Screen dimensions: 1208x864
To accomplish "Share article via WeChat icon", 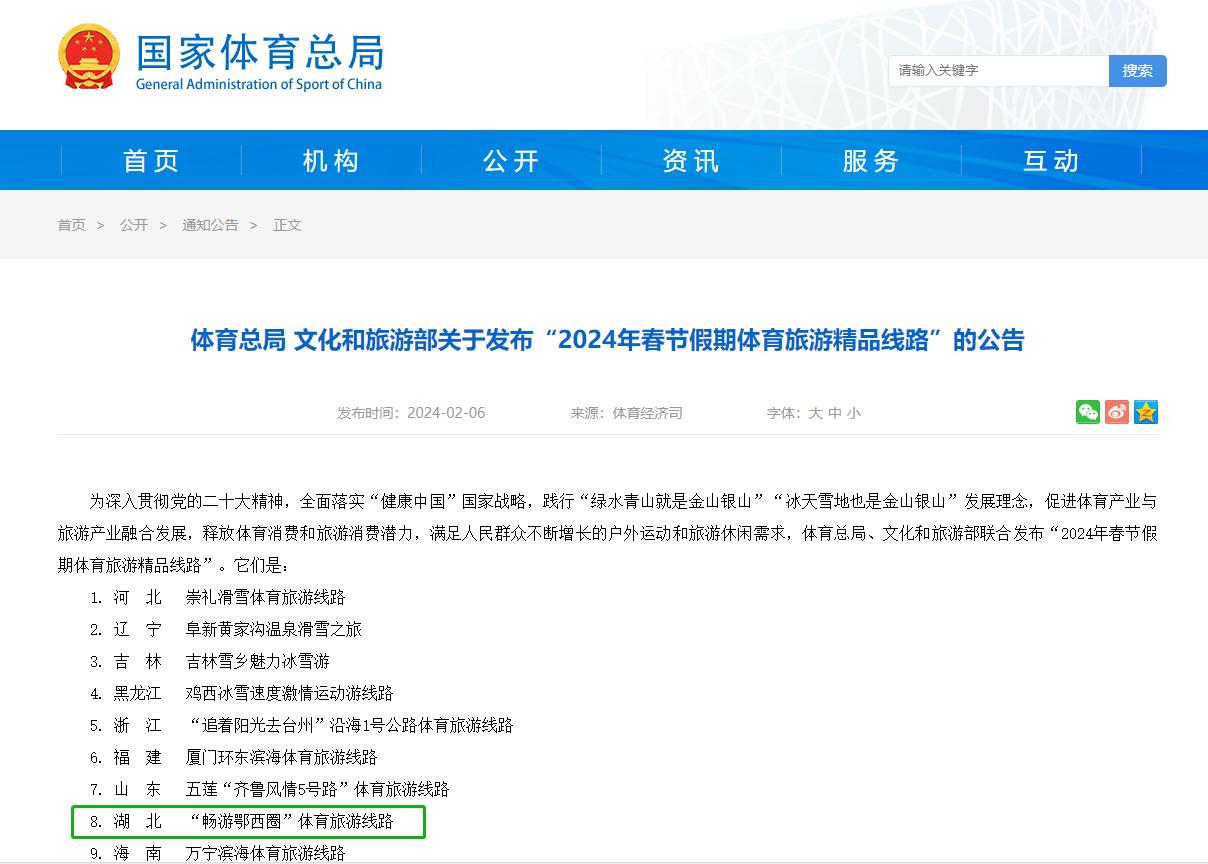I will (x=1088, y=412).
